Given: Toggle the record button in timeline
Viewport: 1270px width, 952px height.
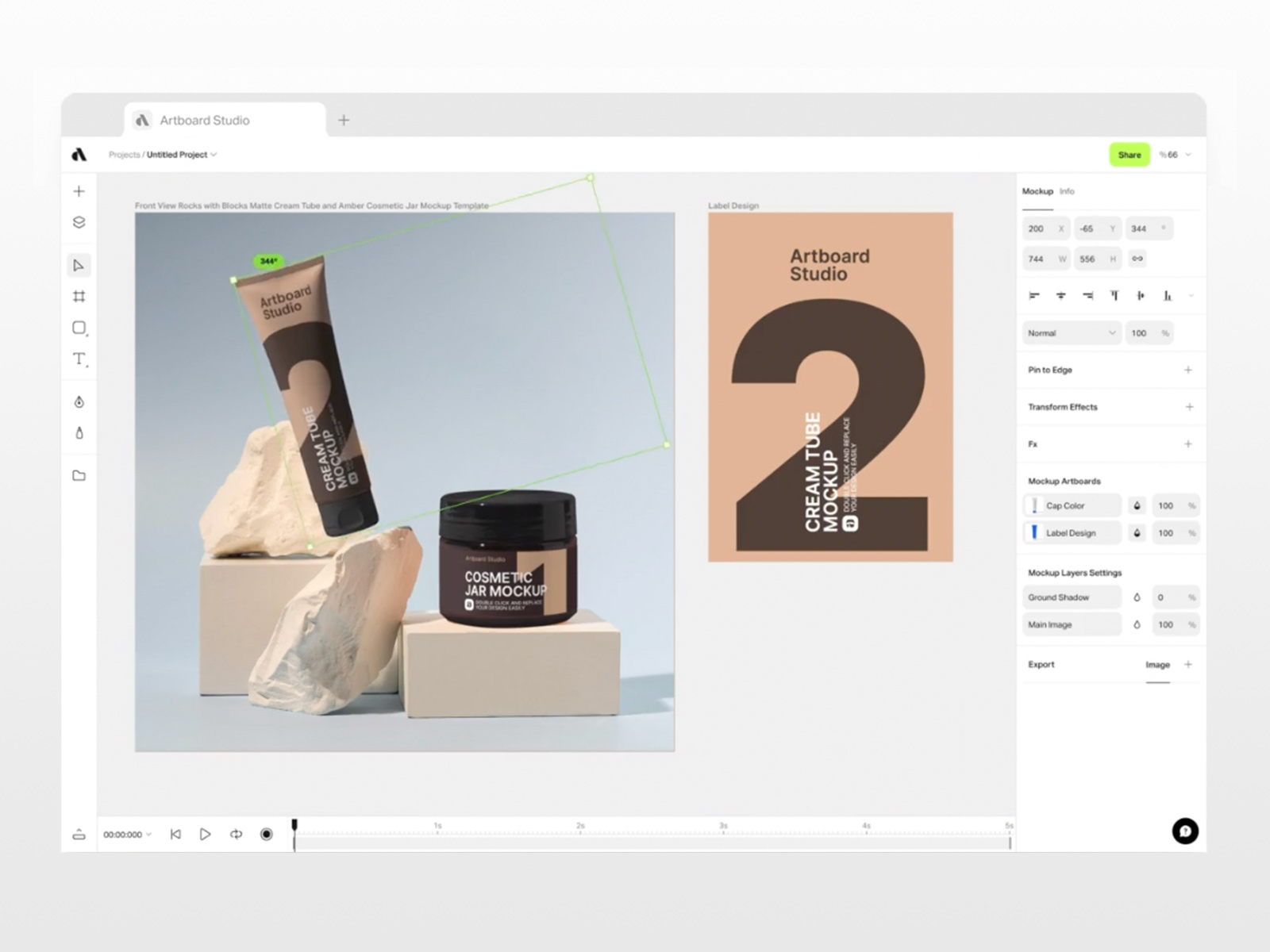Looking at the screenshot, I should (267, 835).
